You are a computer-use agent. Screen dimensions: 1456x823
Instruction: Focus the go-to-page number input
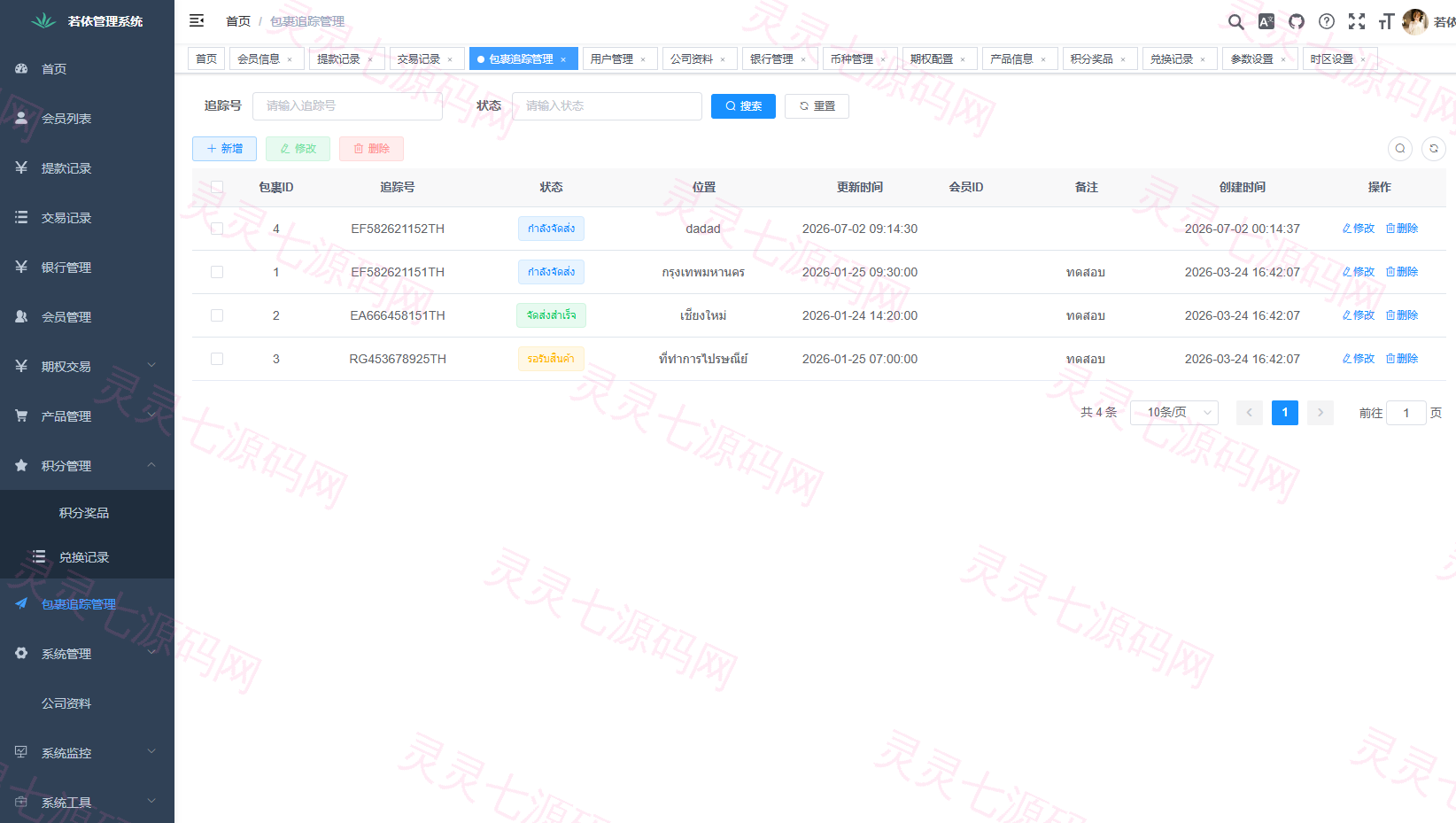[1406, 413]
